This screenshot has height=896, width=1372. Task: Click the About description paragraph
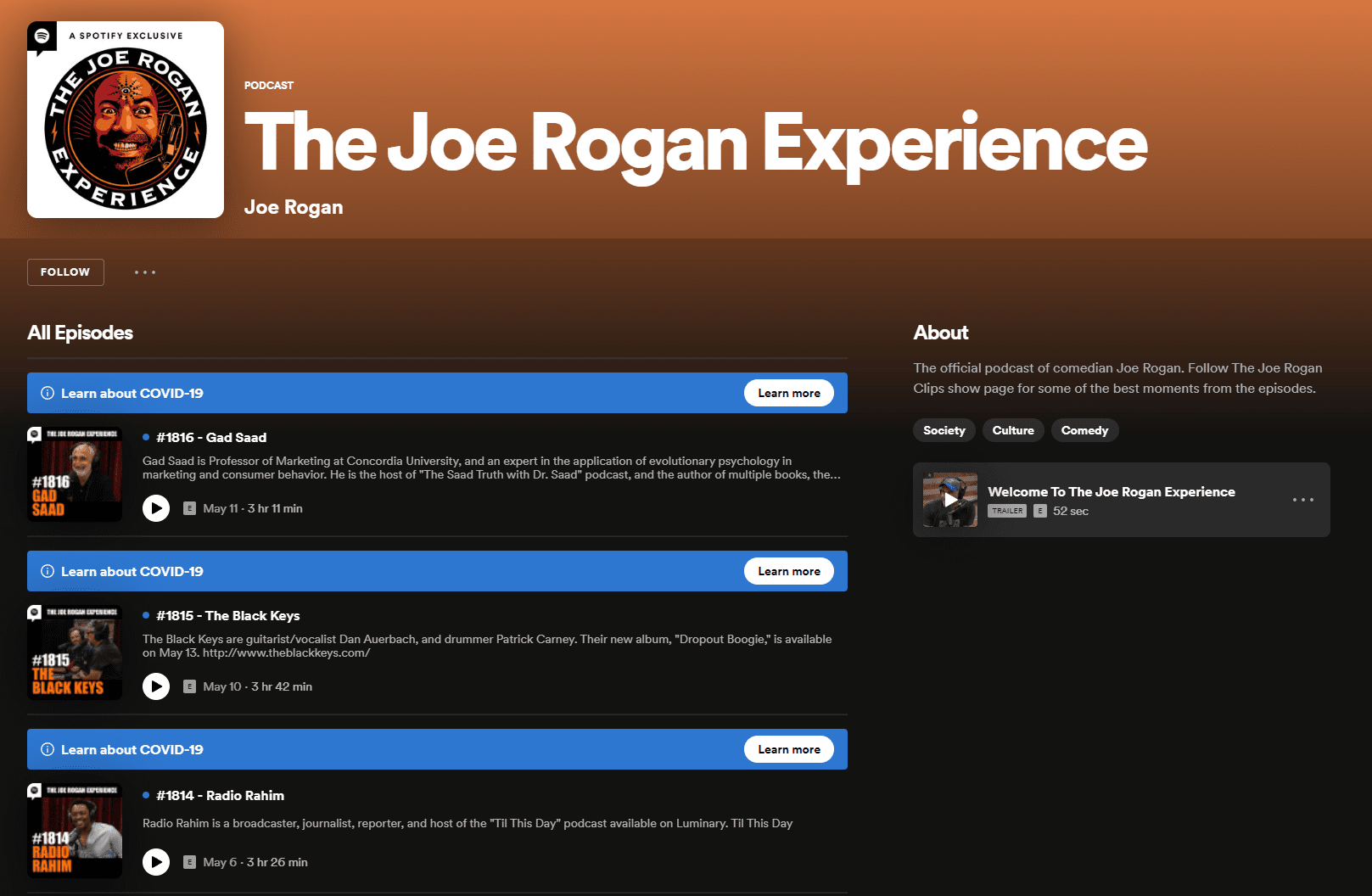coord(1117,378)
